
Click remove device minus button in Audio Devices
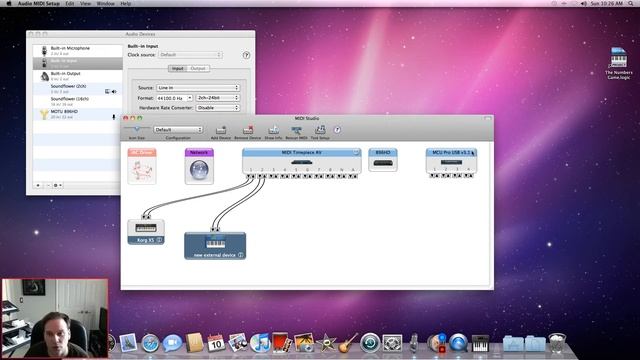click(x=48, y=185)
